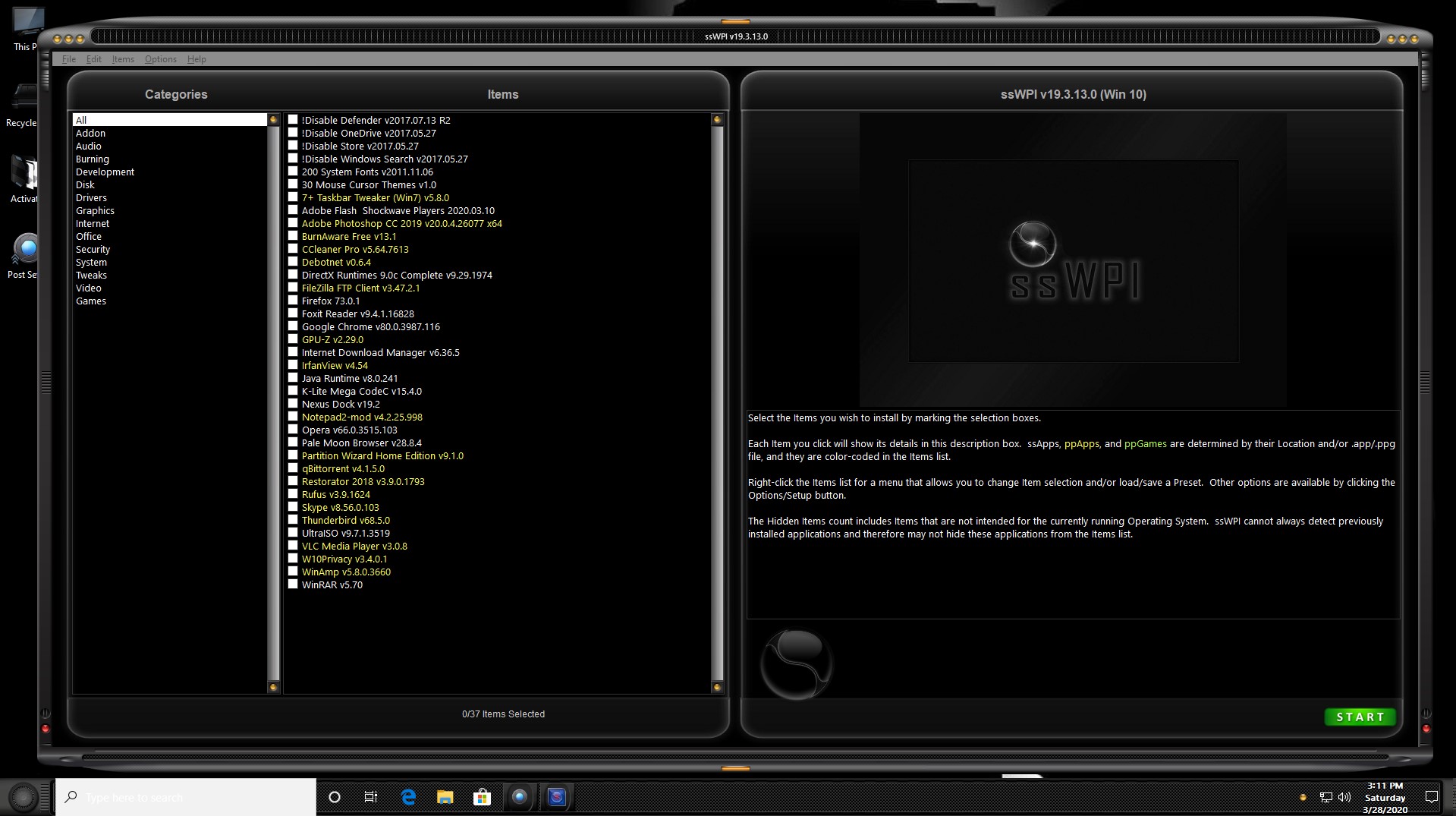Open the Items menu
This screenshot has width=1456, height=816.
(123, 59)
